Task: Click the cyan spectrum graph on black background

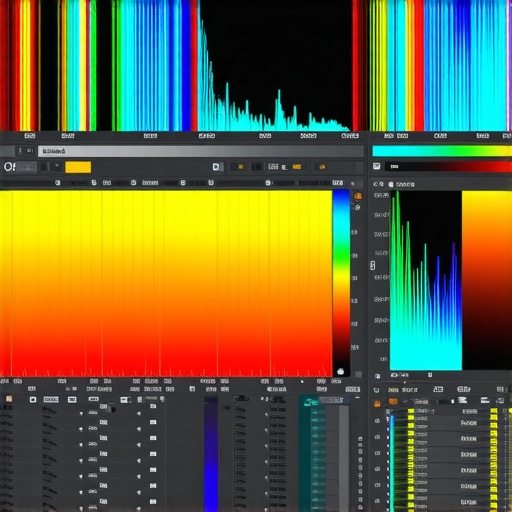Action: [275, 65]
